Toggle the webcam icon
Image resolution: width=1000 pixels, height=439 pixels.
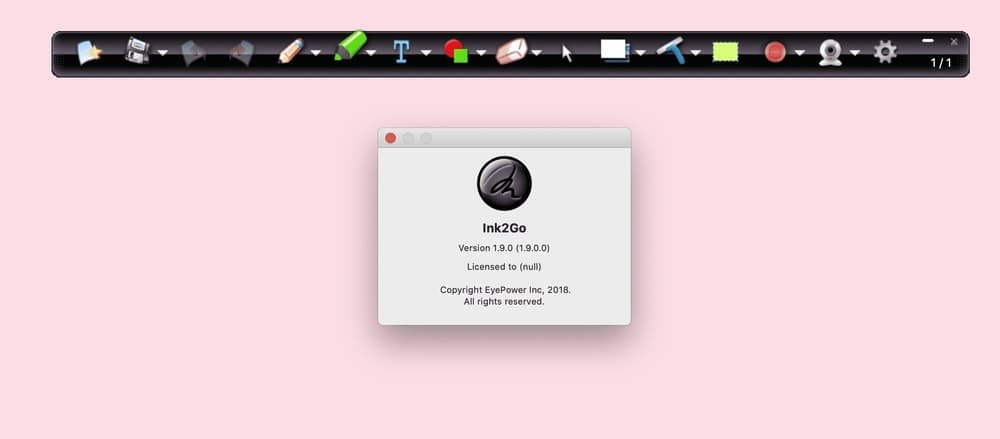tap(830, 52)
